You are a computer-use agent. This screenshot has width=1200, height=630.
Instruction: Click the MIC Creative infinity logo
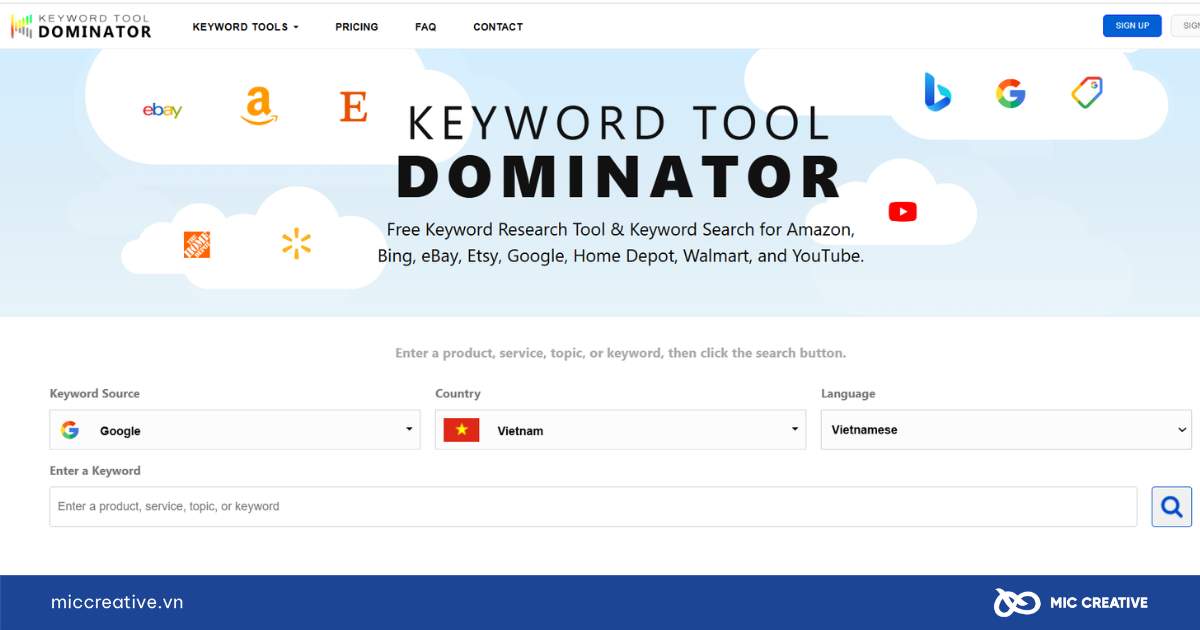coord(1018,602)
